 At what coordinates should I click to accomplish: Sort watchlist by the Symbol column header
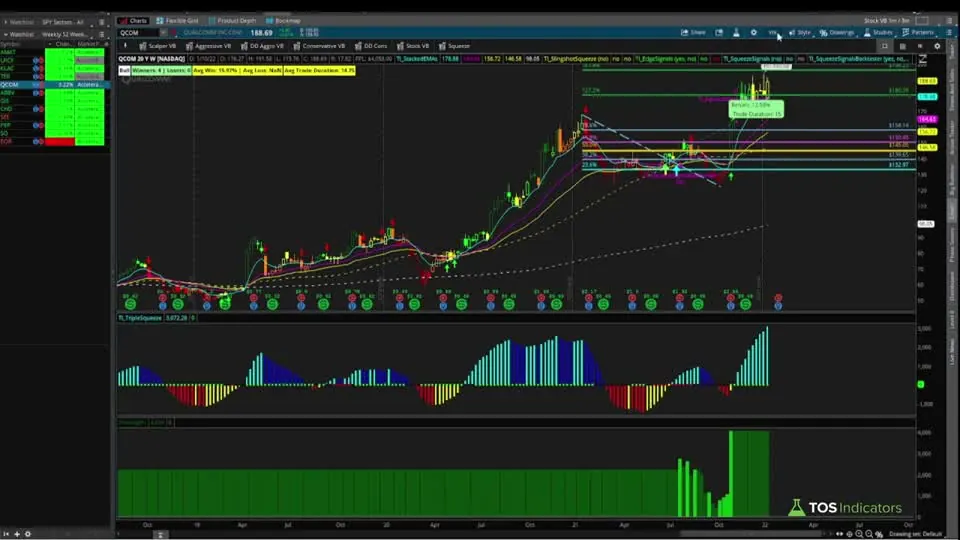pos(12,44)
